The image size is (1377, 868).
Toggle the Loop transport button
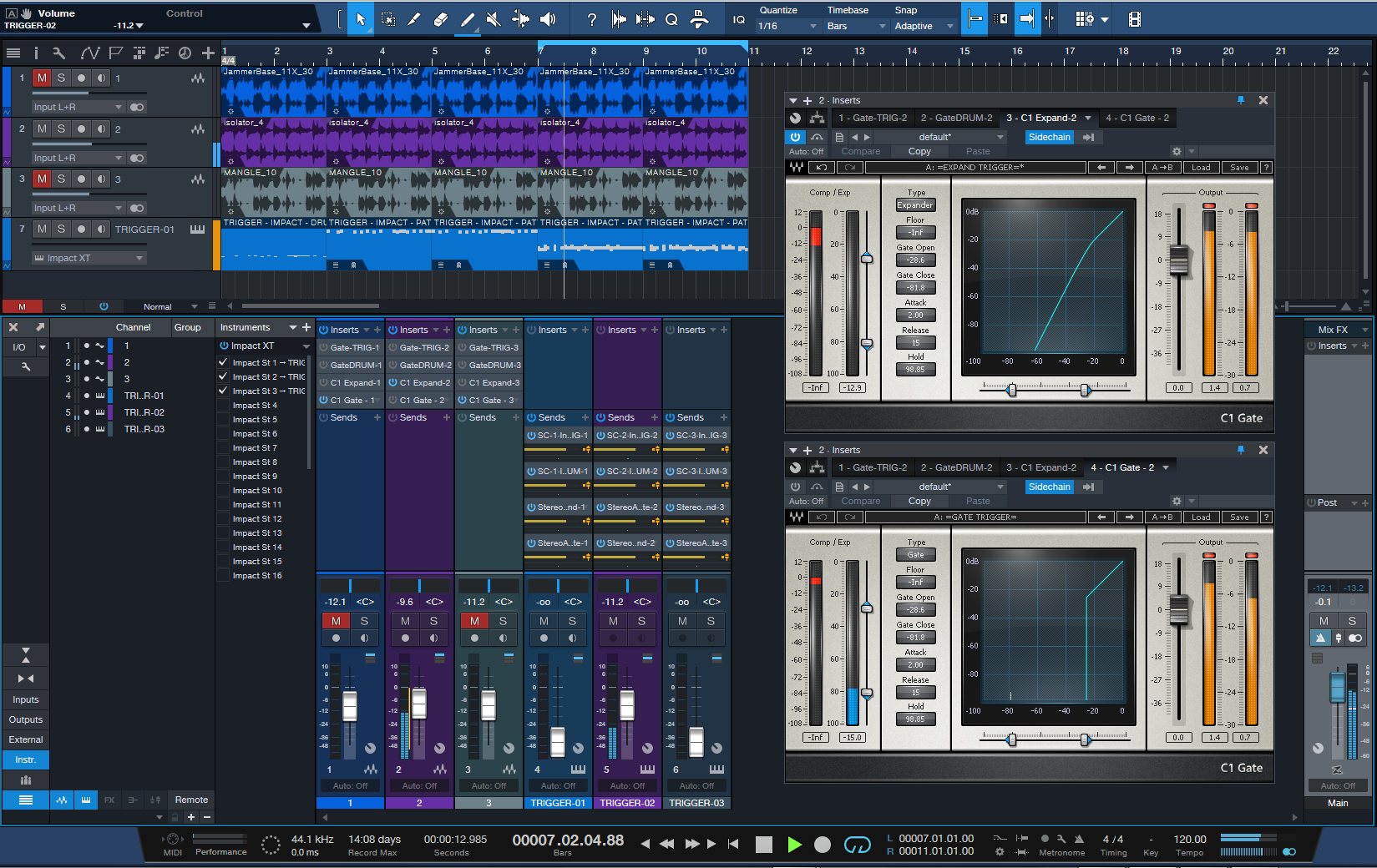(x=858, y=845)
